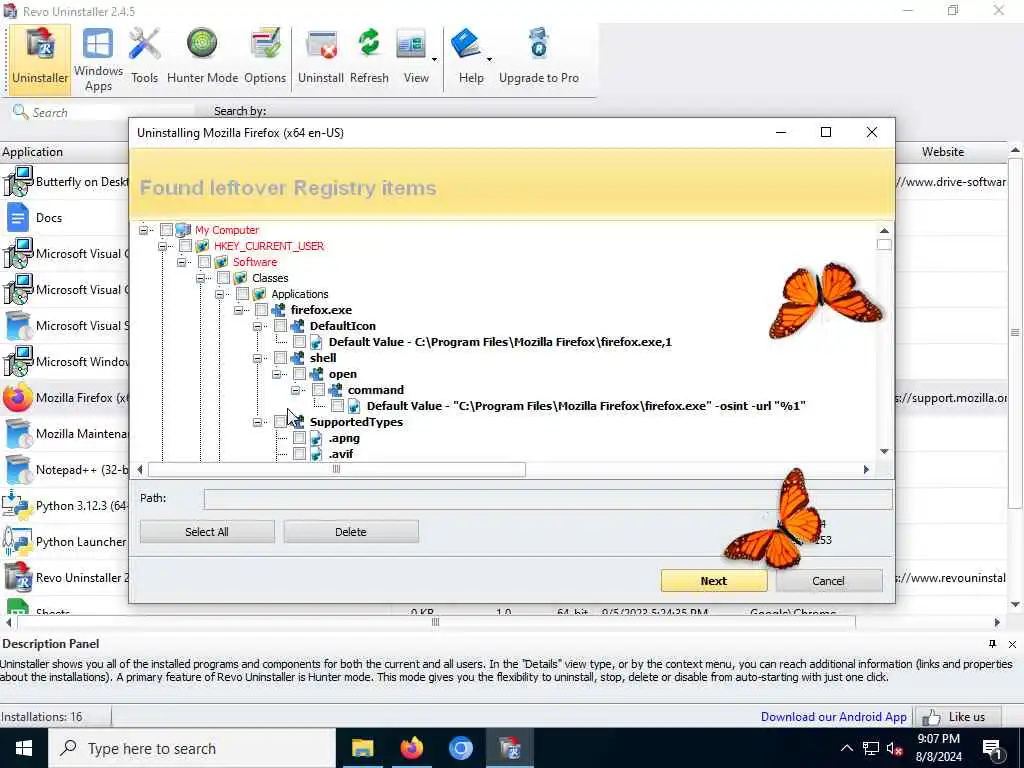Open Chrome from taskbar
The image size is (1024, 768).
coord(460,748)
